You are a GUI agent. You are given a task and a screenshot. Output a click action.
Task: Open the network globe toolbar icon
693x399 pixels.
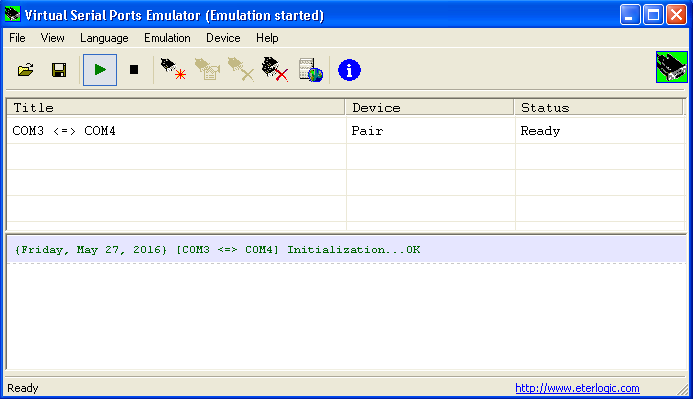pyautogui.click(x=311, y=70)
